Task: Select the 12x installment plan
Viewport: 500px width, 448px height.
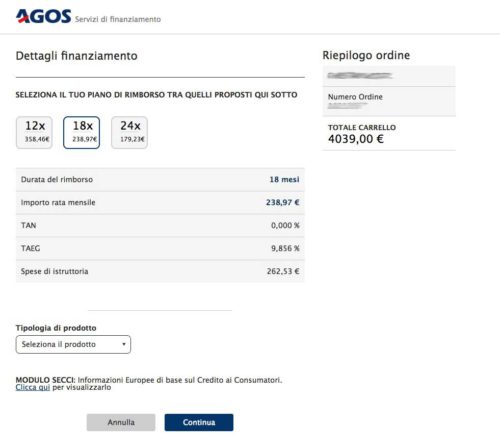Action: 34,133
